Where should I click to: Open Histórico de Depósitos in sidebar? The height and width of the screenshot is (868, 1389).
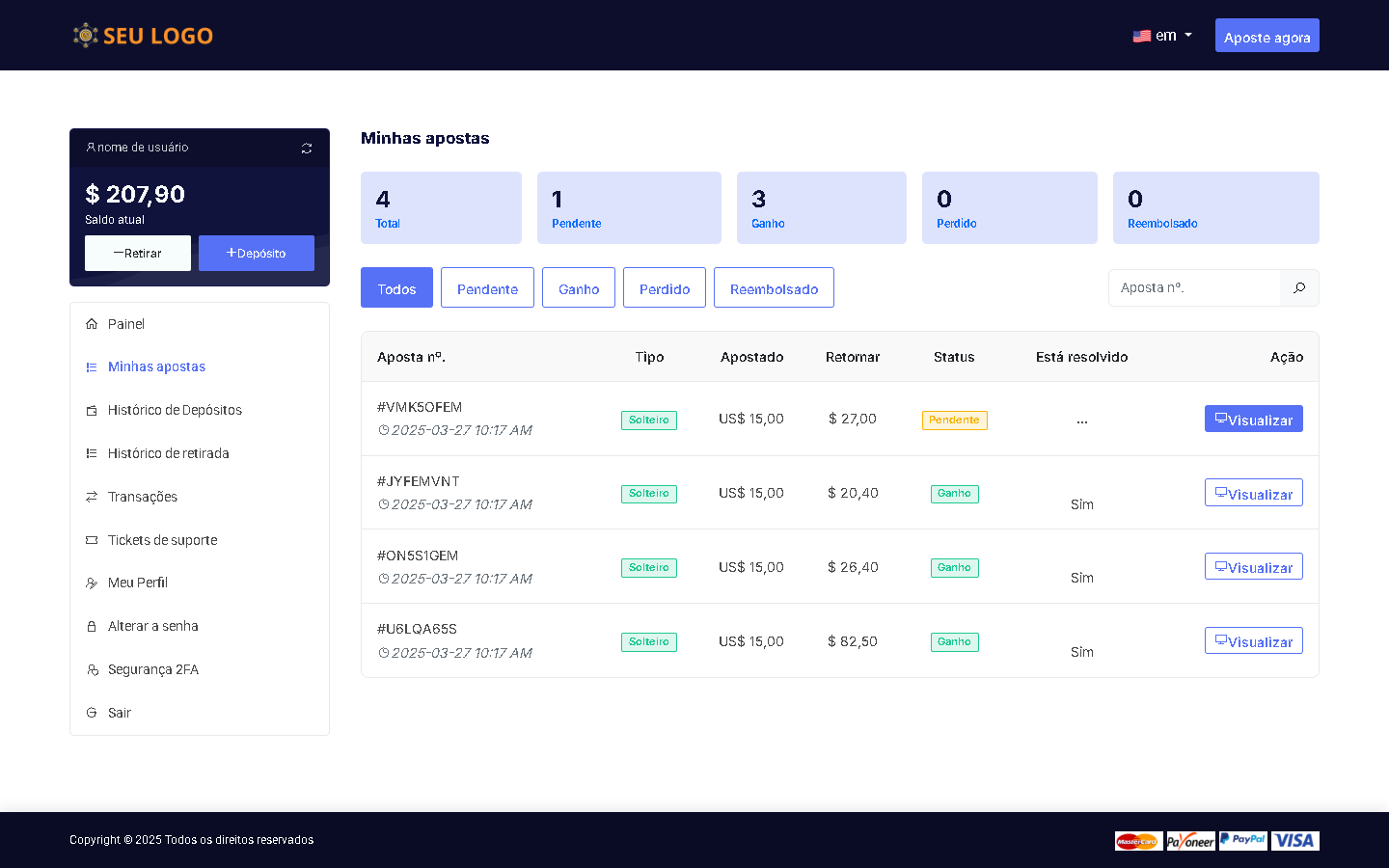click(175, 410)
